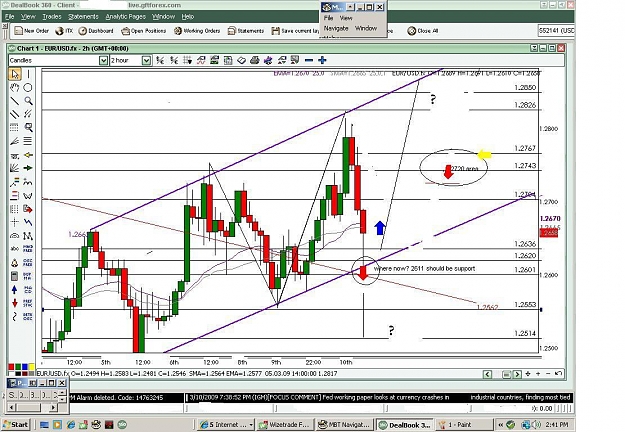Click chart scroll-right arrow button
The width and height of the screenshot is (625, 432).
[x=517, y=374]
